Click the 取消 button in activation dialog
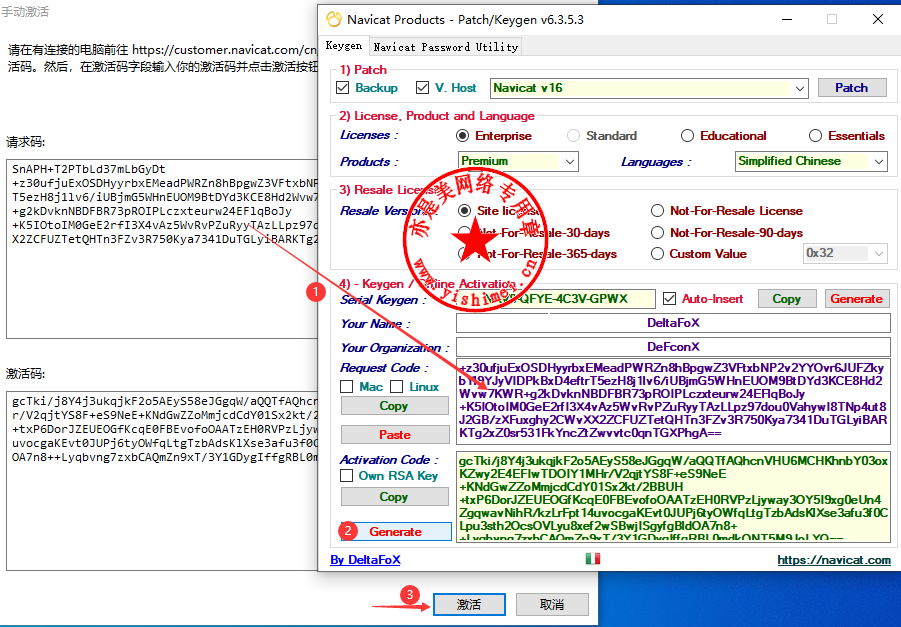Screen dimensions: 901x627 pos(552,605)
